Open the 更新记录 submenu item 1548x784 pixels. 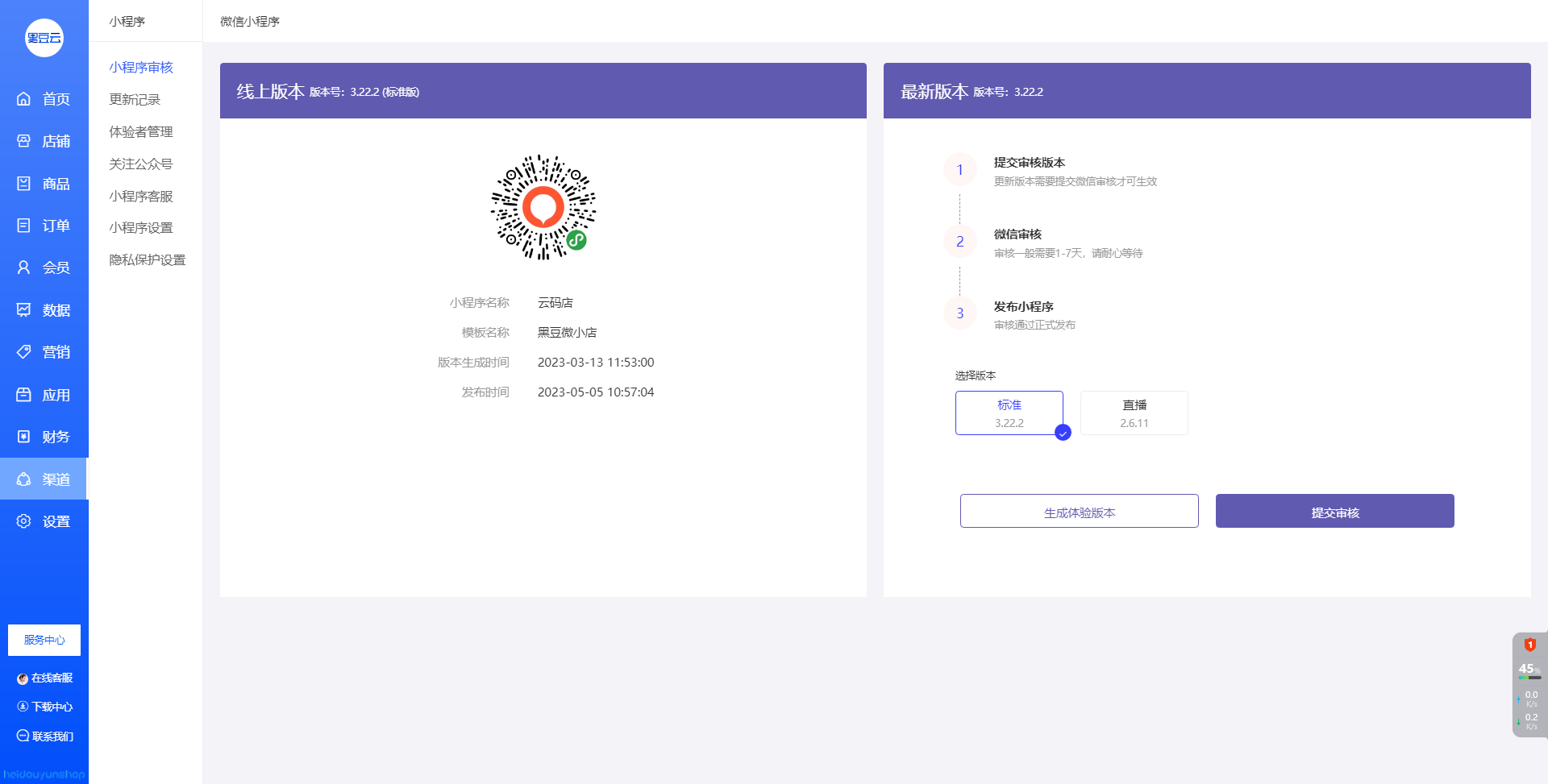[x=135, y=100]
